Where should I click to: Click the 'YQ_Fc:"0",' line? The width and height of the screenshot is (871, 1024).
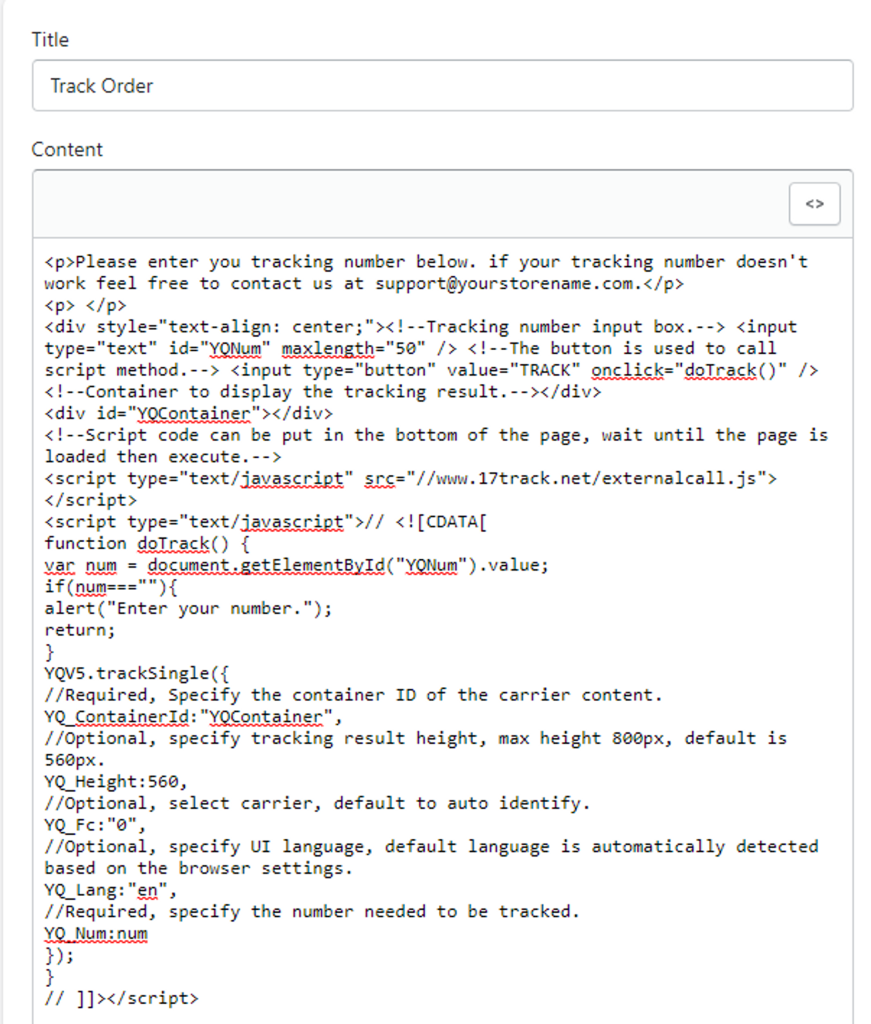[x=95, y=825]
